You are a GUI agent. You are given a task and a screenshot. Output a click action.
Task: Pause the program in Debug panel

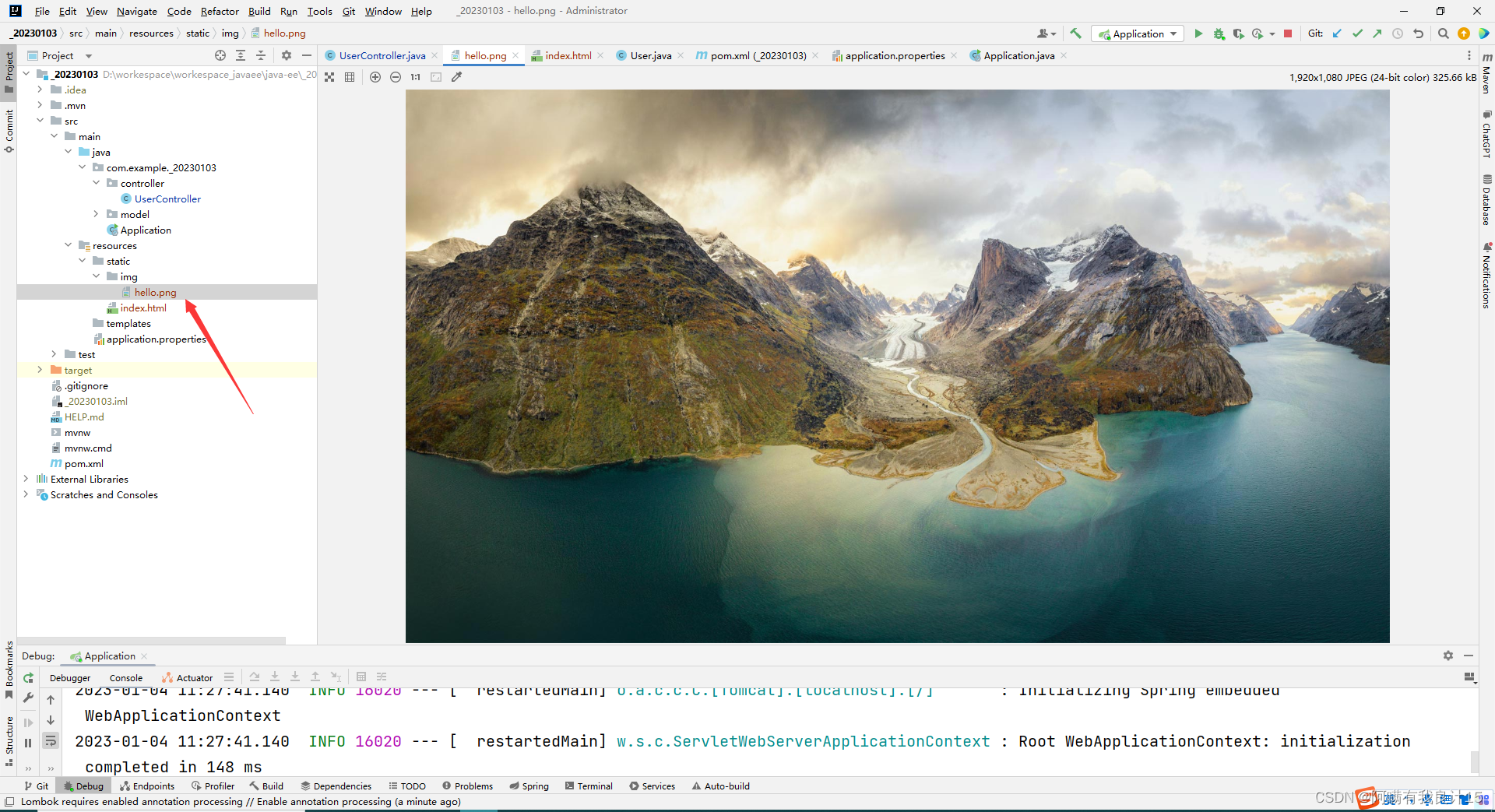pos(28,743)
